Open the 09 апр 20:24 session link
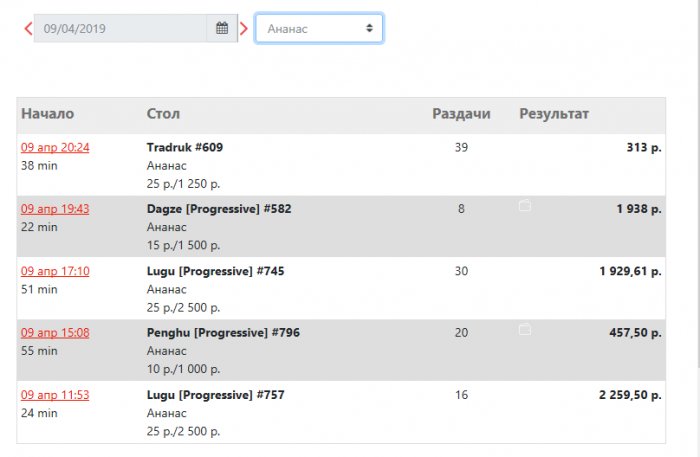The width and height of the screenshot is (700, 457). click(55, 147)
